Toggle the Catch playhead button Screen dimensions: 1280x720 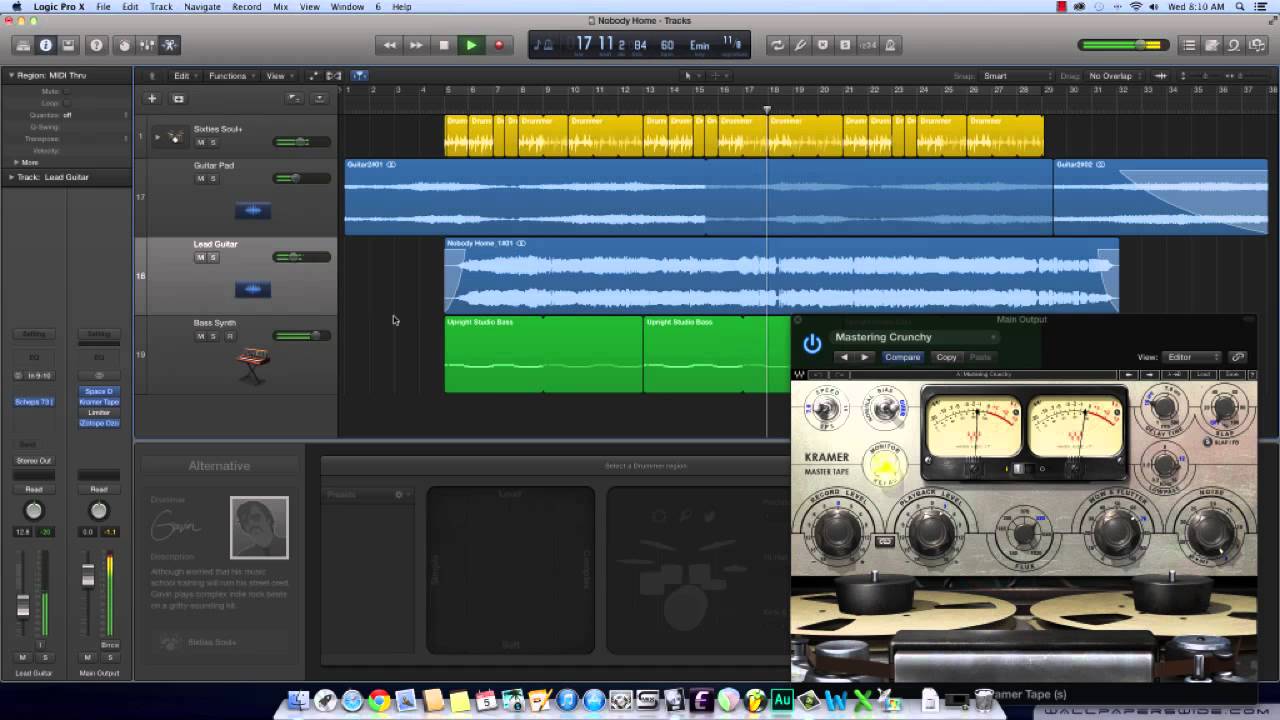click(359, 76)
